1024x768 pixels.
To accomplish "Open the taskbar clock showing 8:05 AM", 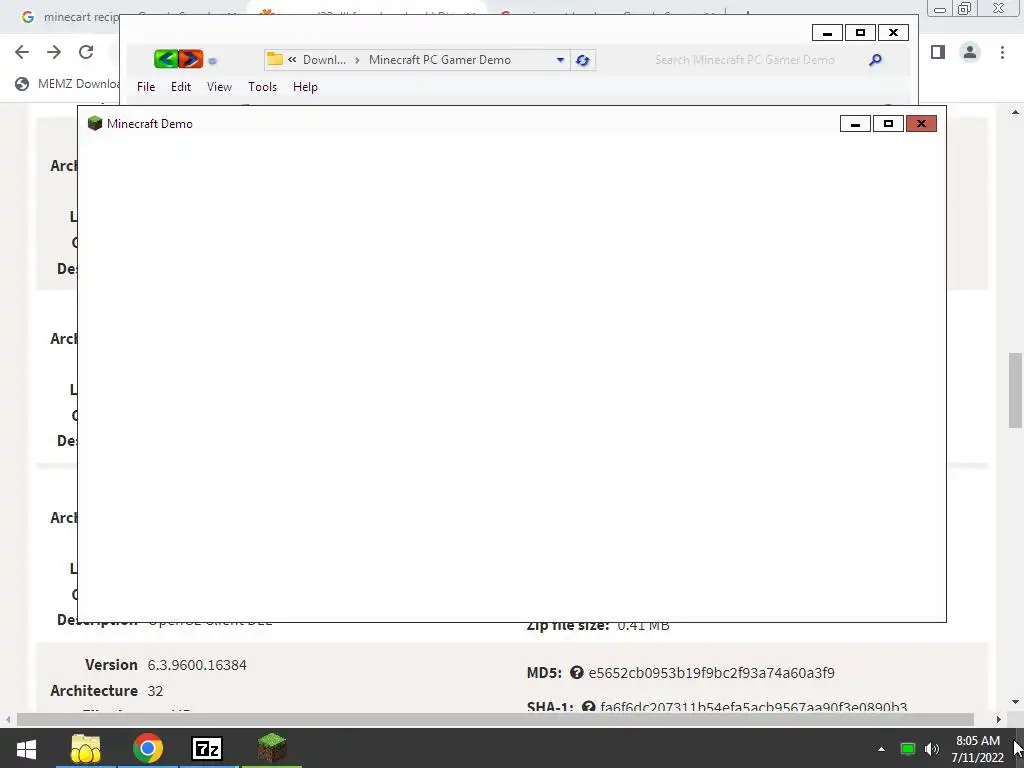I will point(977,749).
